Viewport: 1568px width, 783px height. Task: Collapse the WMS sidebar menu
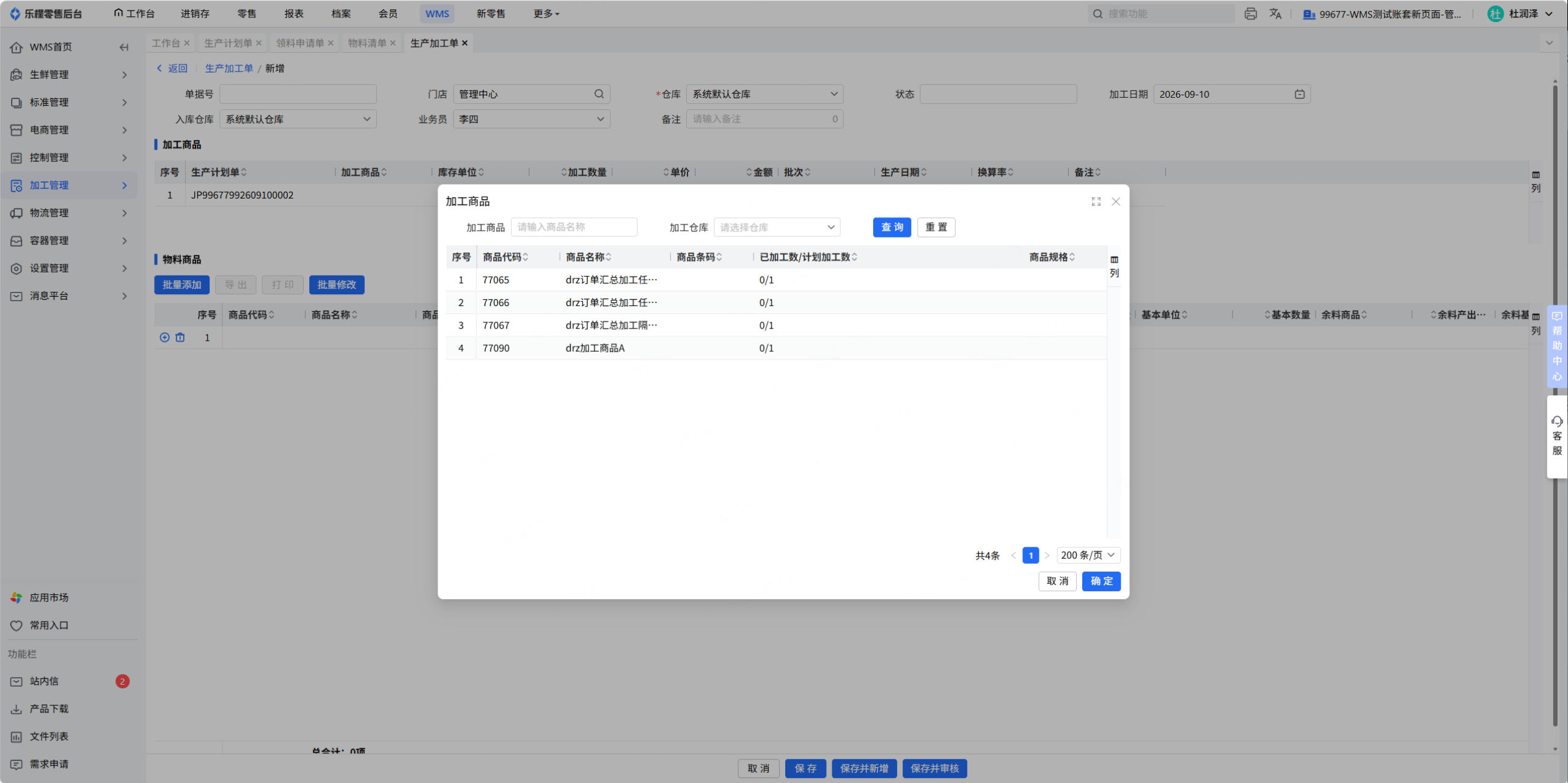click(124, 47)
